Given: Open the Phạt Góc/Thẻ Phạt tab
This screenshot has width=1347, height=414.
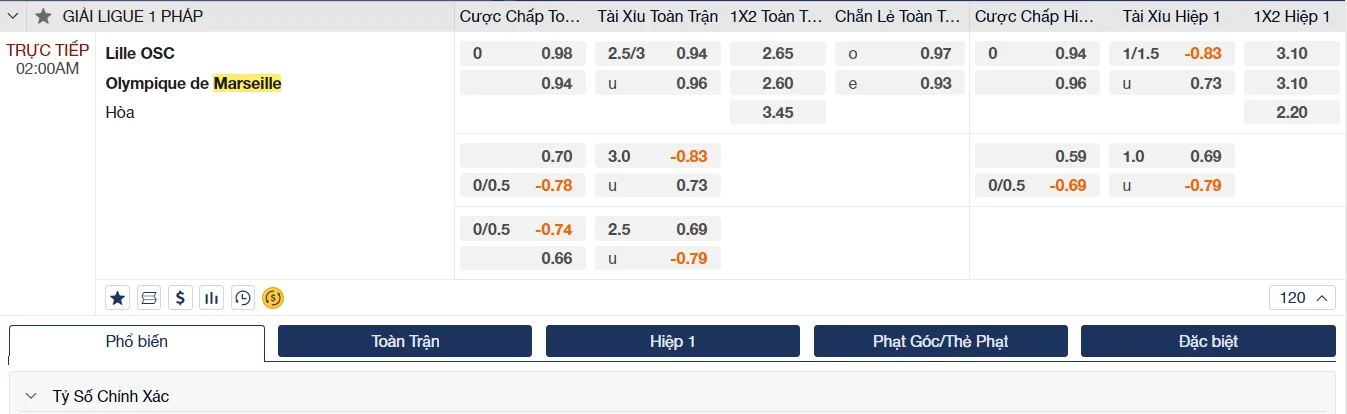Looking at the screenshot, I should pyautogui.click(x=940, y=342).
